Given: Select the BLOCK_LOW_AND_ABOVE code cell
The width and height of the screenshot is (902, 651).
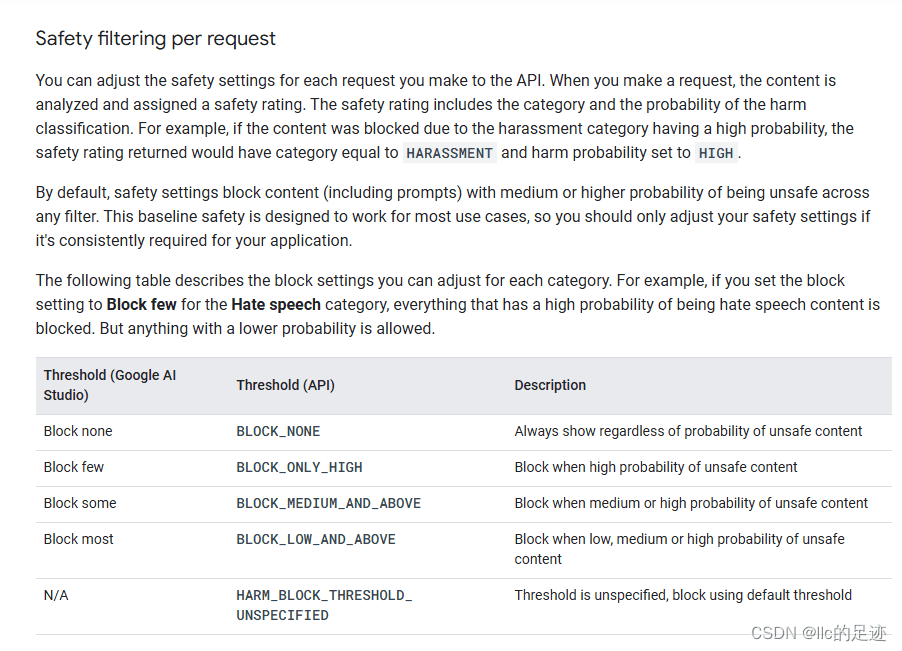Looking at the screenshot, I should [316, 539].
